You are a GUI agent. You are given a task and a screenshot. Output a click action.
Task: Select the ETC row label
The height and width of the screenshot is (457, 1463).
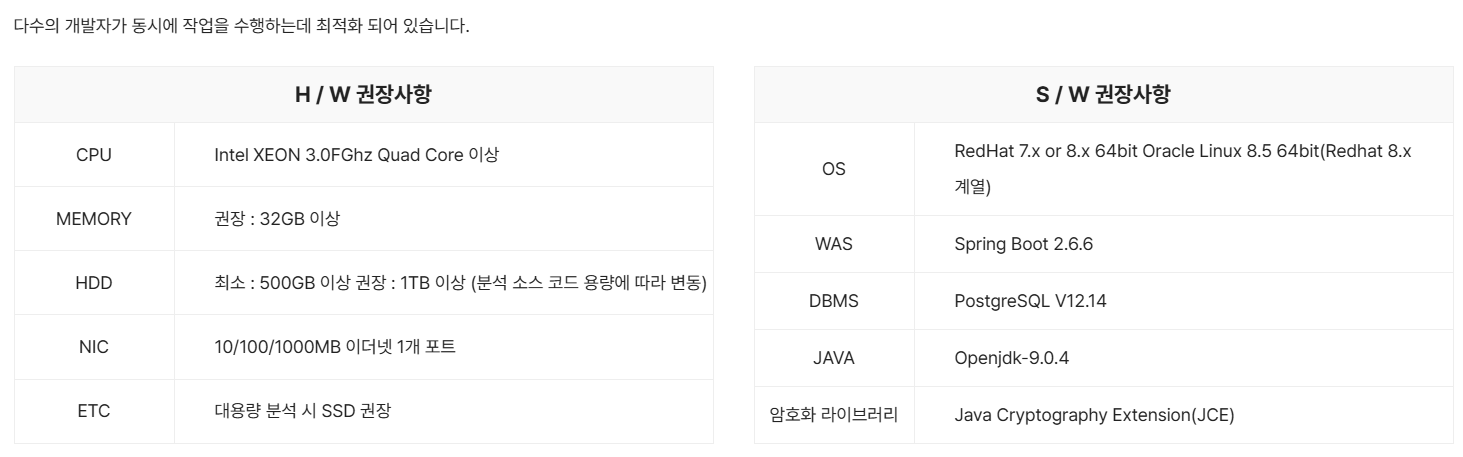click(x=94, y=411)
